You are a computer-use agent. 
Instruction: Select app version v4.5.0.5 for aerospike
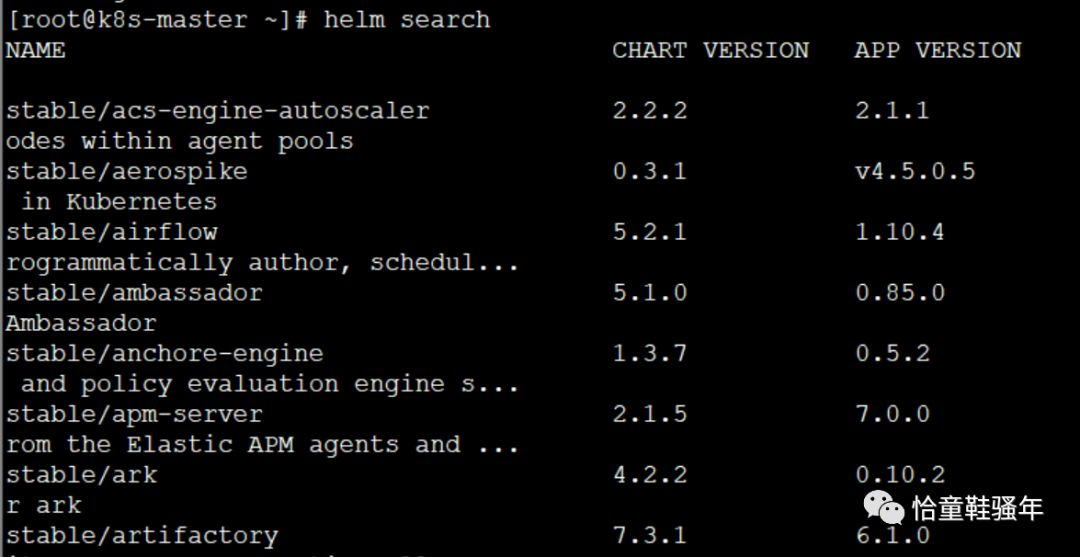point(915,171)
